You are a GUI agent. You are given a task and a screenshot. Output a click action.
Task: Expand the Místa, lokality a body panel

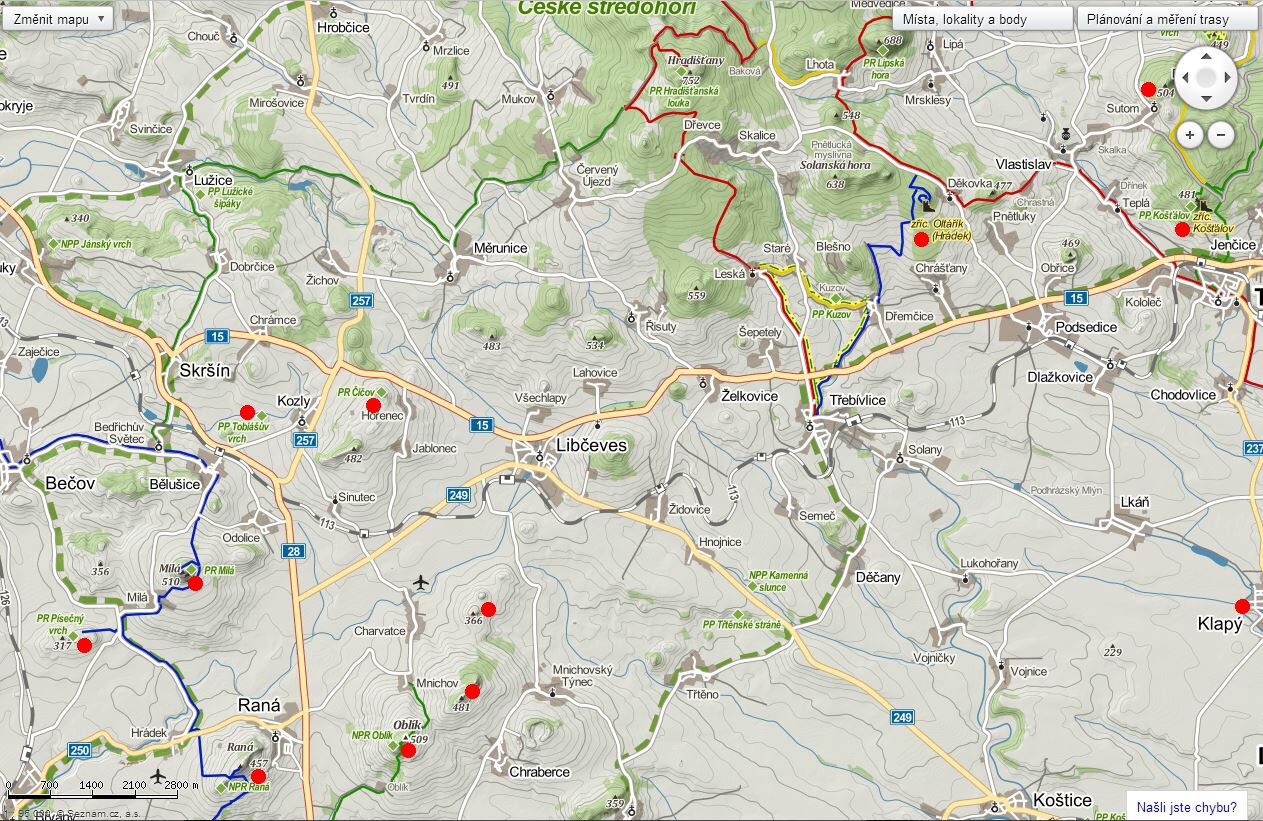pos(981,19)
